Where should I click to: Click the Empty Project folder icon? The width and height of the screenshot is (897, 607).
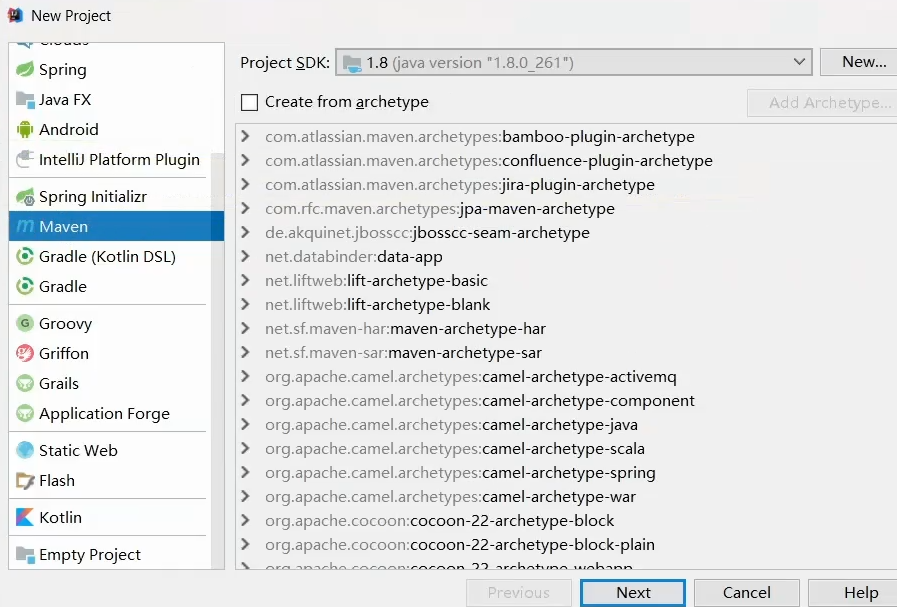(25, 554)
